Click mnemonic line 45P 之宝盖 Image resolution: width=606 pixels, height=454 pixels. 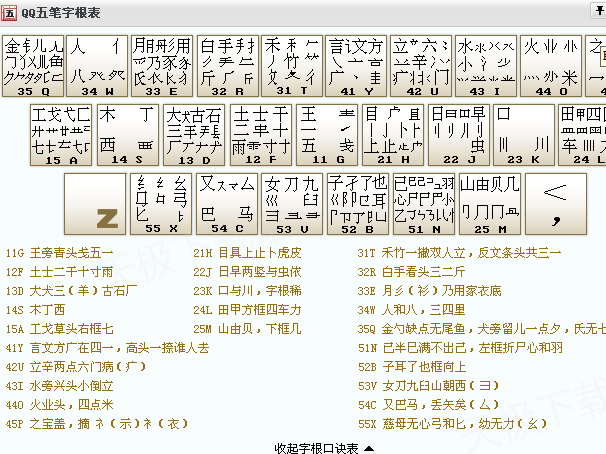97,424
